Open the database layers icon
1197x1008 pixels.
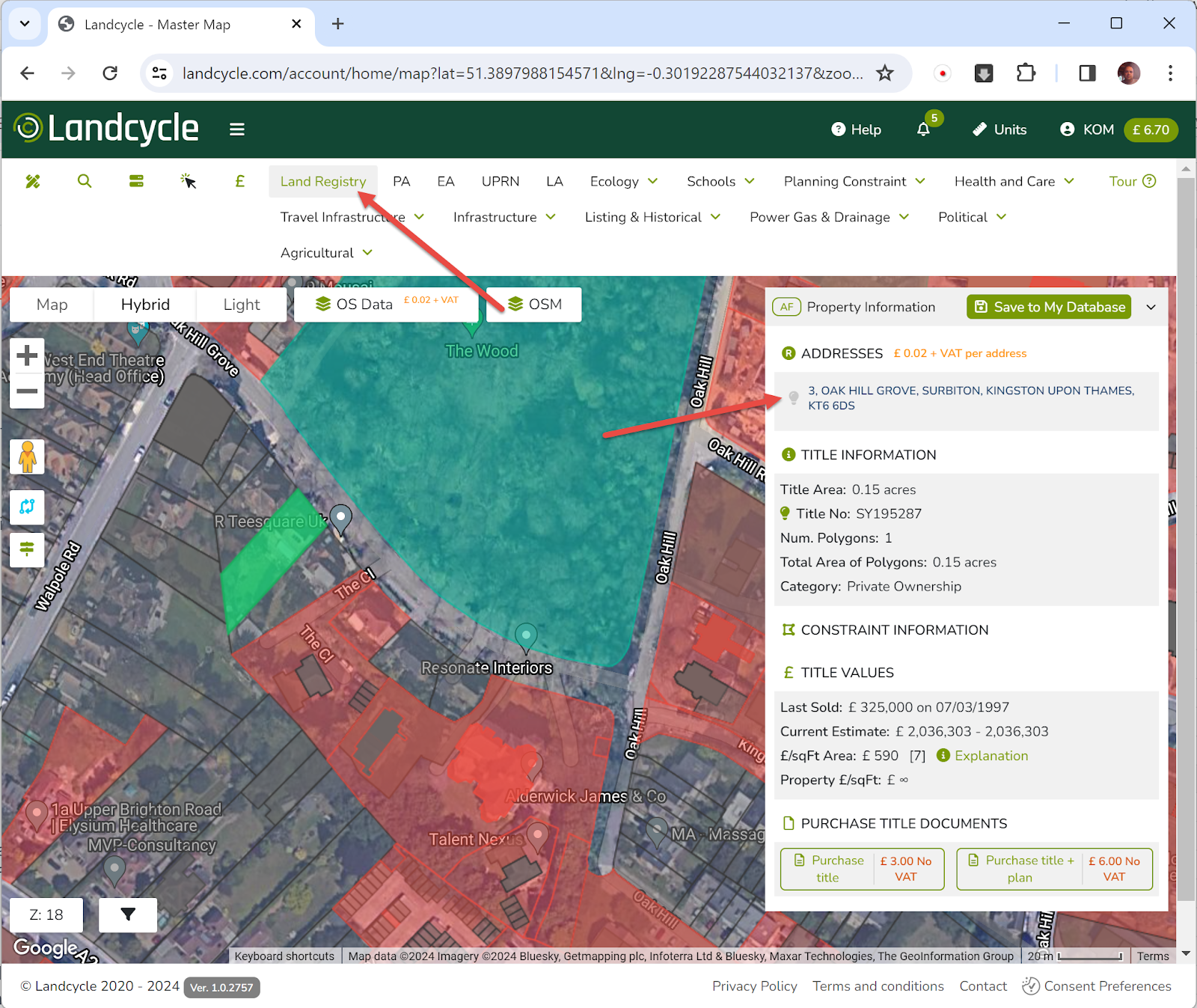tap(136, 181)
